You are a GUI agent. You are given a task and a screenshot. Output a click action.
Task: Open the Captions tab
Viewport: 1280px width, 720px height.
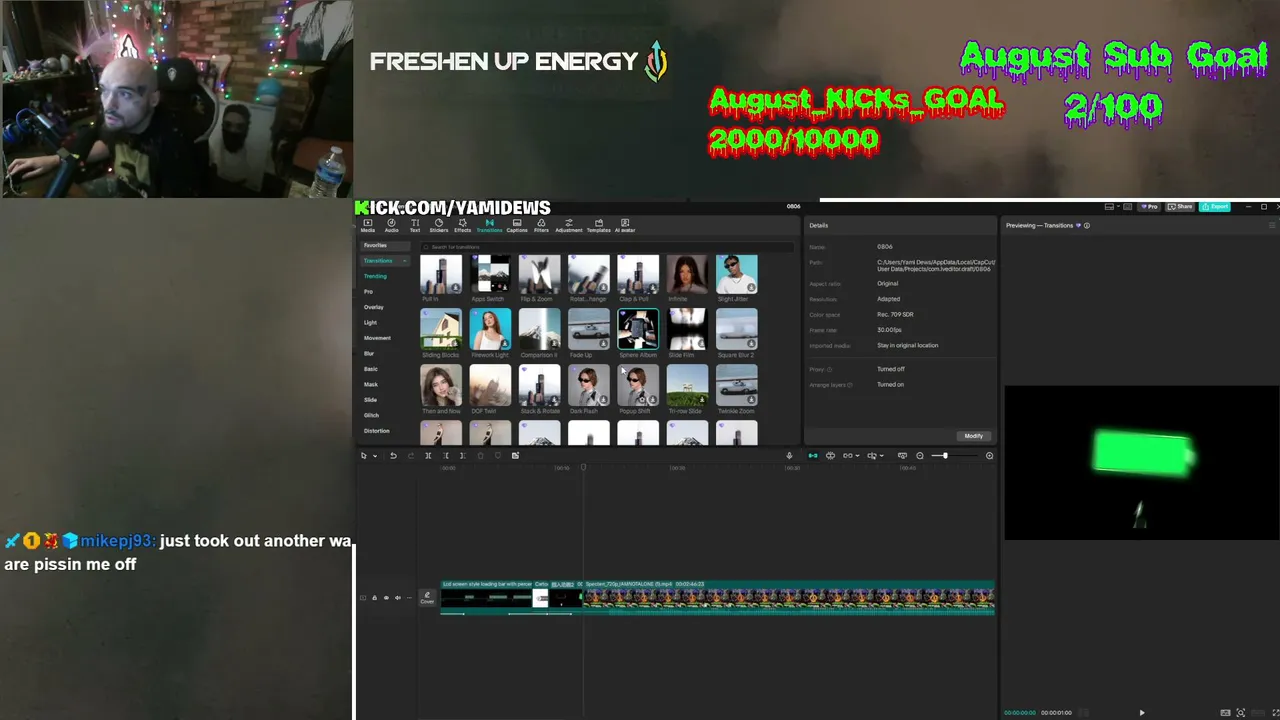coord(516,226)
